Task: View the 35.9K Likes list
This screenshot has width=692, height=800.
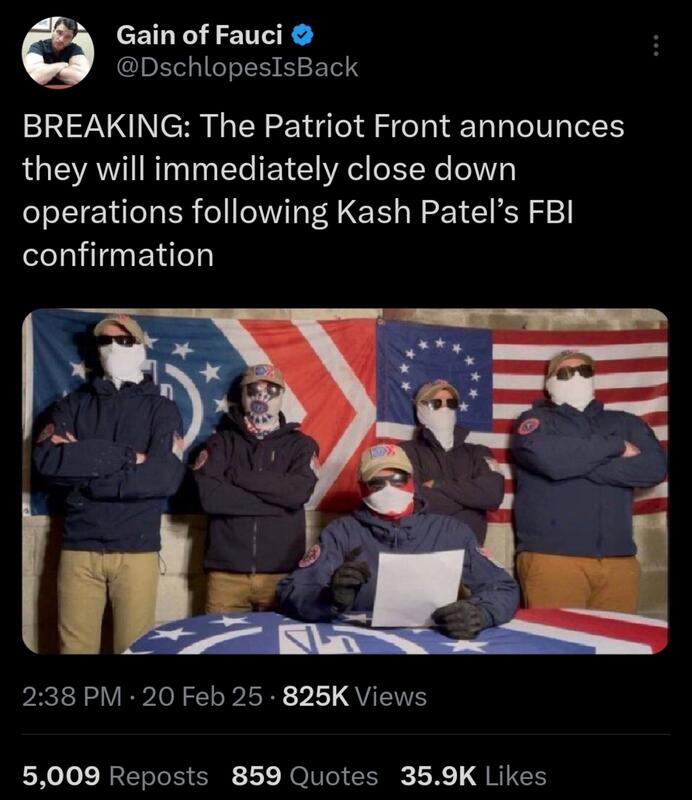Action: (474, 776)
